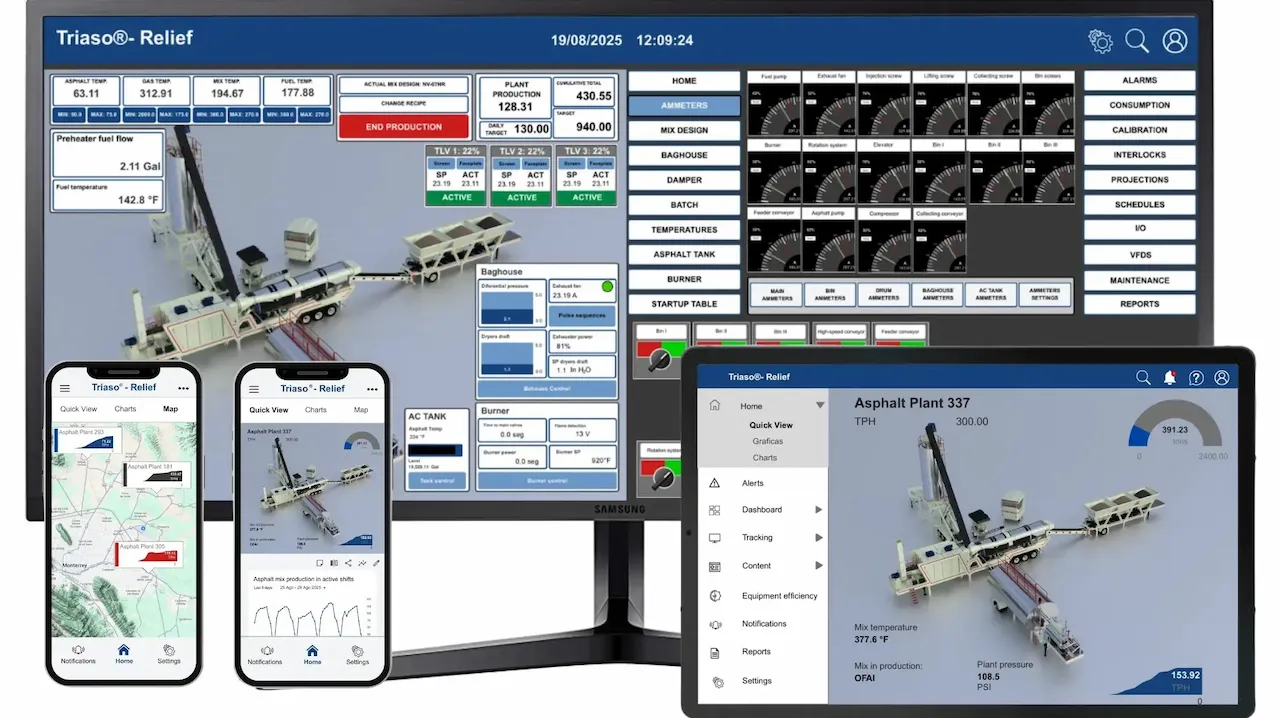Click the three-dot menu on left phone

(183, 388)
